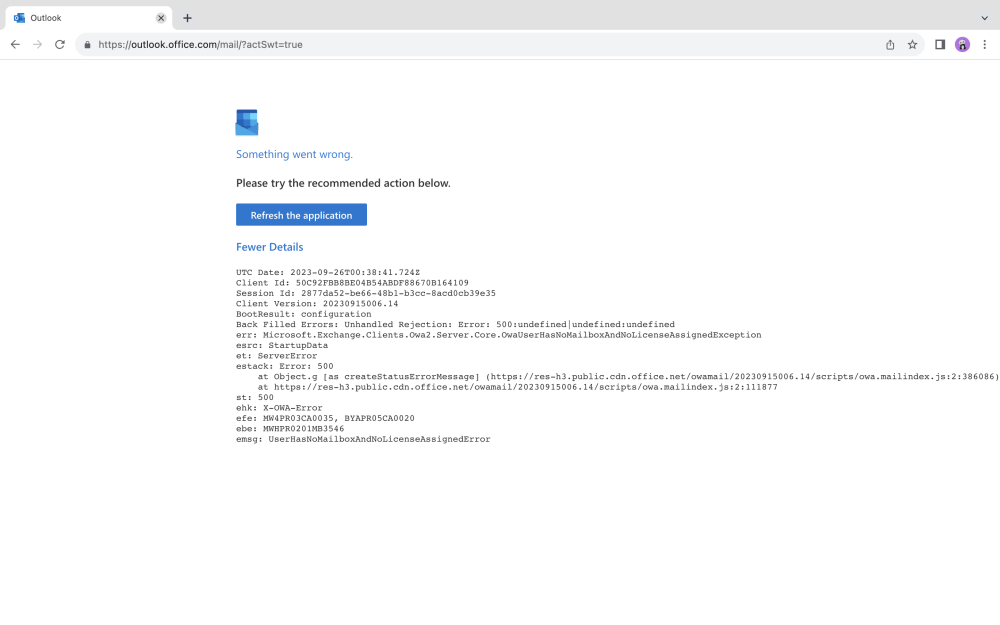This screenshot has height=625, width=1000.
Task: Expand the tab search chevron
Action: point(984,18)
